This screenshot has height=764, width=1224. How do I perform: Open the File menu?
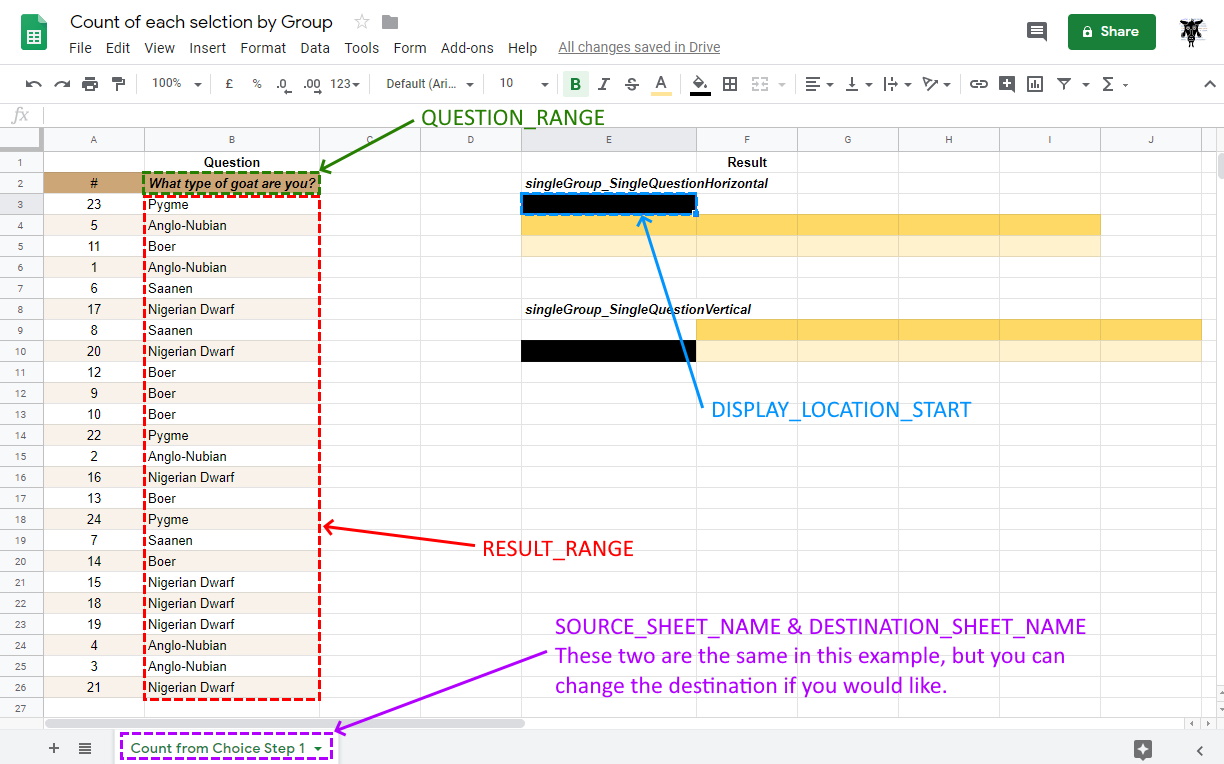tap(80, 48)
